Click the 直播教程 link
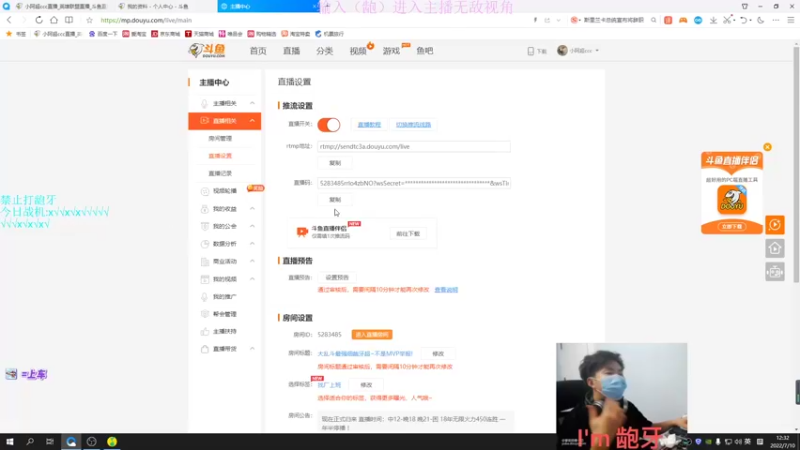800x450 pixels. point(369,124)
